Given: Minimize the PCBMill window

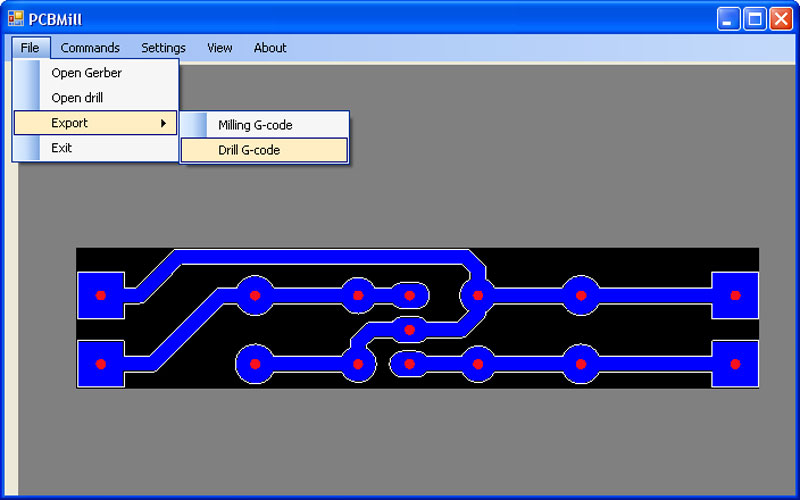Looking at the screenshot, I should click(728, 19).
